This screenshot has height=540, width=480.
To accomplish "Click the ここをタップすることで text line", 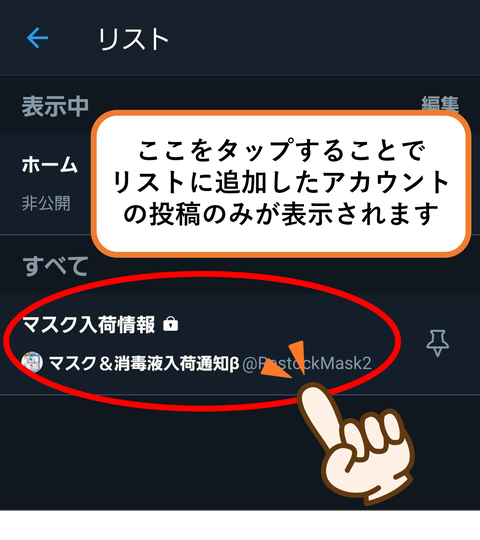I will coord(281,150).
